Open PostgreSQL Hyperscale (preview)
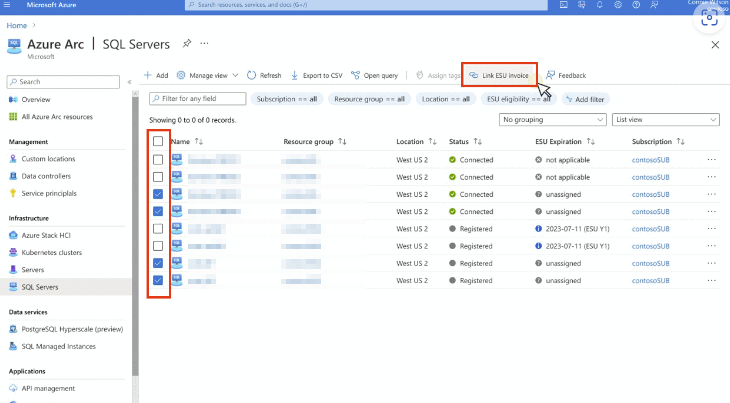 tap(72, 329)
